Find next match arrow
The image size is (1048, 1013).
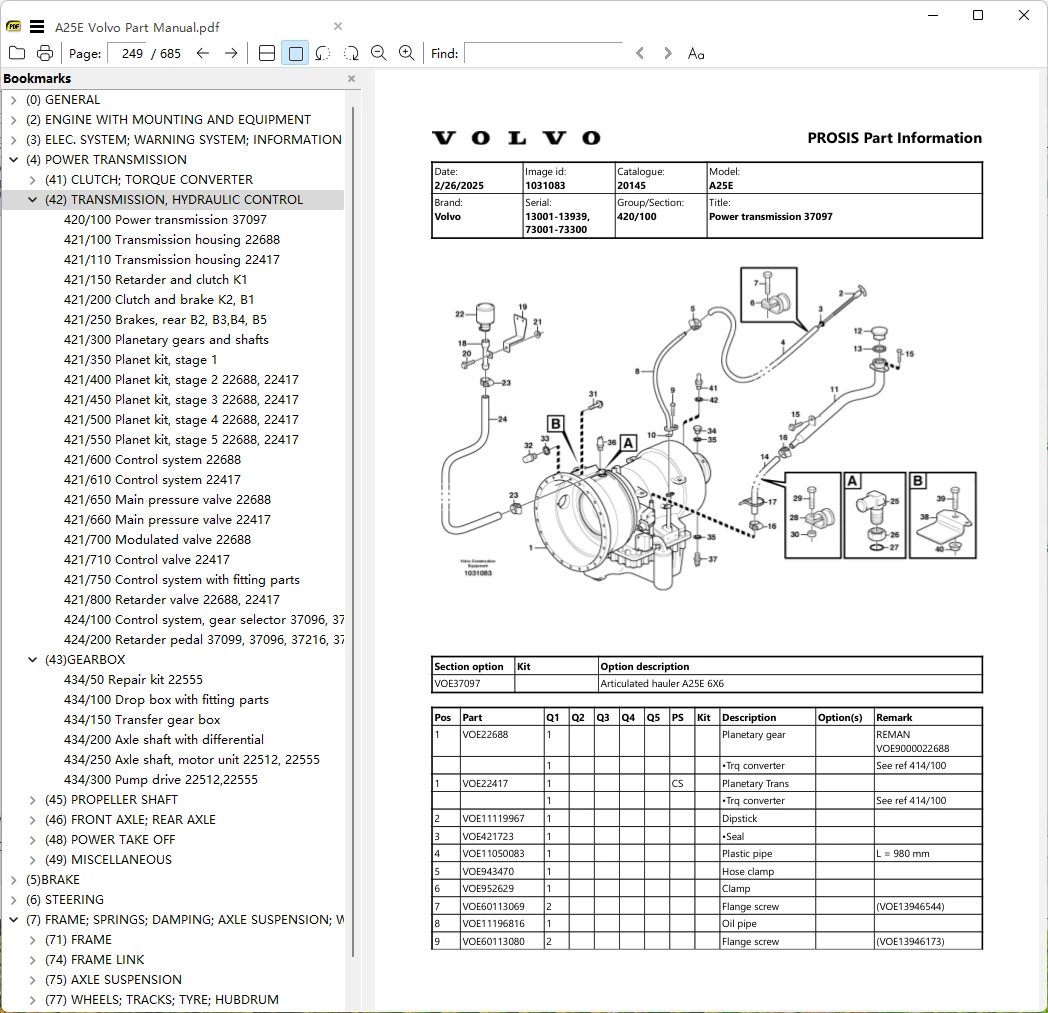[x=667, y=53]
